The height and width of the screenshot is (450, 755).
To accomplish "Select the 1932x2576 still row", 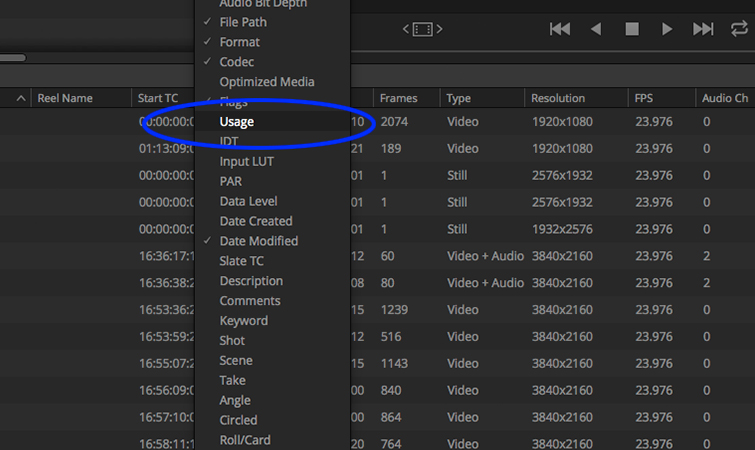I will tap(378, 229).
